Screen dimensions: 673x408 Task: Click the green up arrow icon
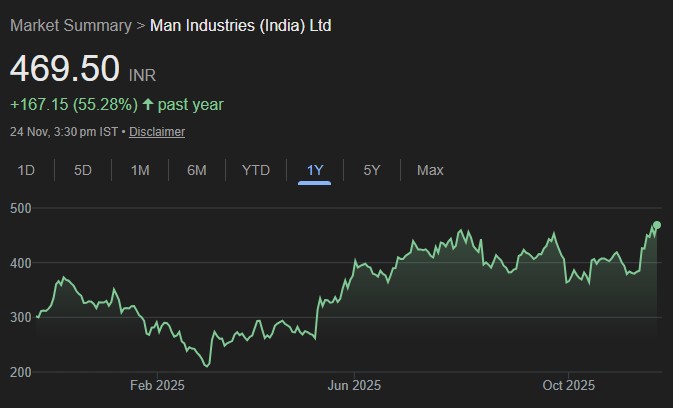149,104
